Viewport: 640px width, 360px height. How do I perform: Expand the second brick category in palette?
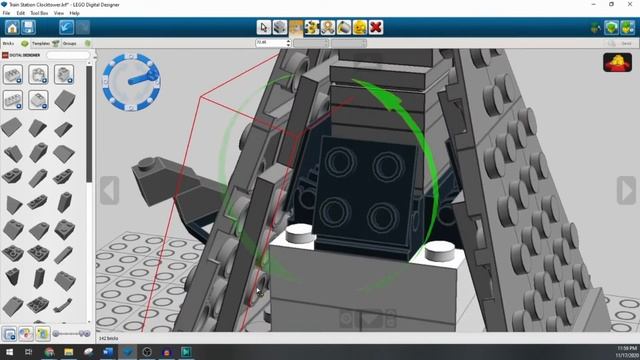(38, 74)
